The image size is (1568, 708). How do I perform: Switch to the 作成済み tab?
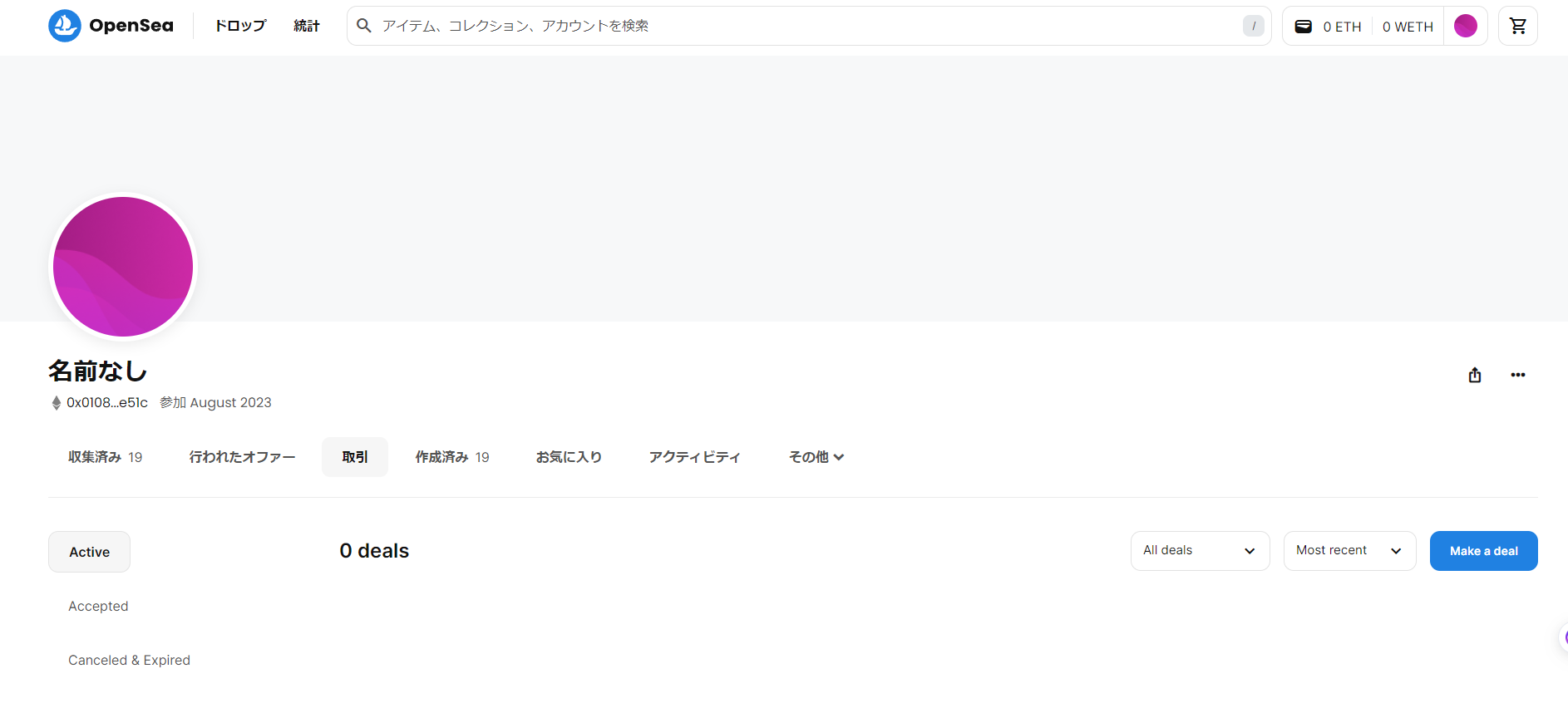[452, 457]
